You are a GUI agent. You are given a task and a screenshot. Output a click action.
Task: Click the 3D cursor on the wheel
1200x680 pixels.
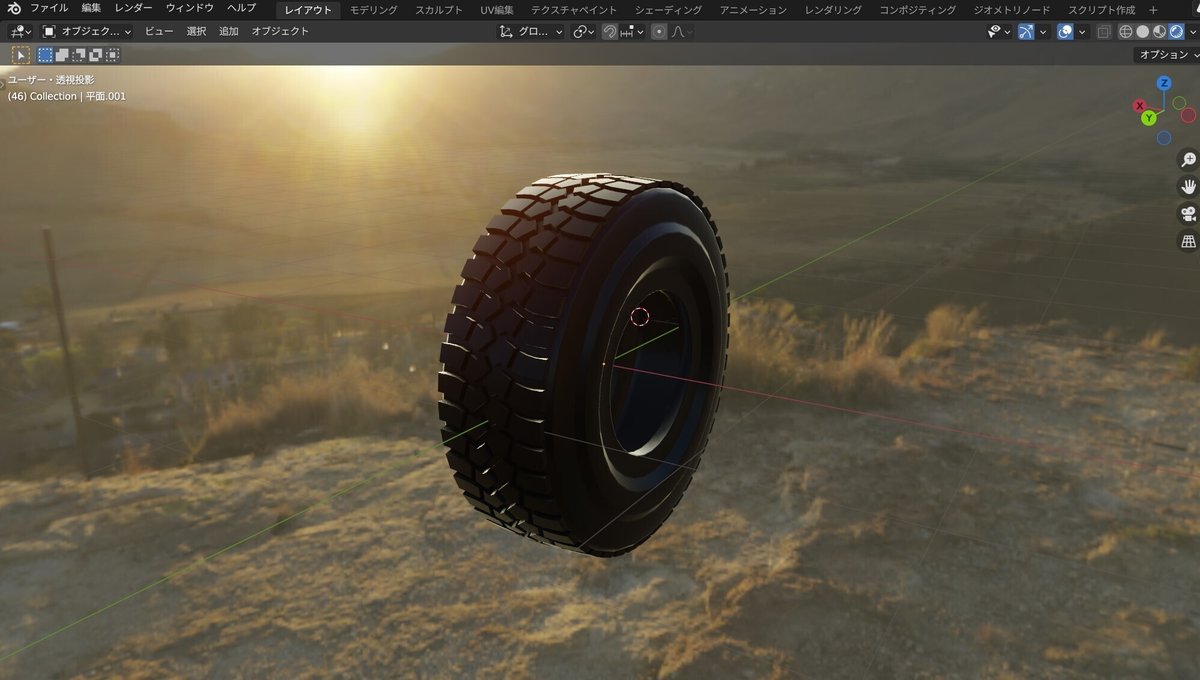[640, 317]
